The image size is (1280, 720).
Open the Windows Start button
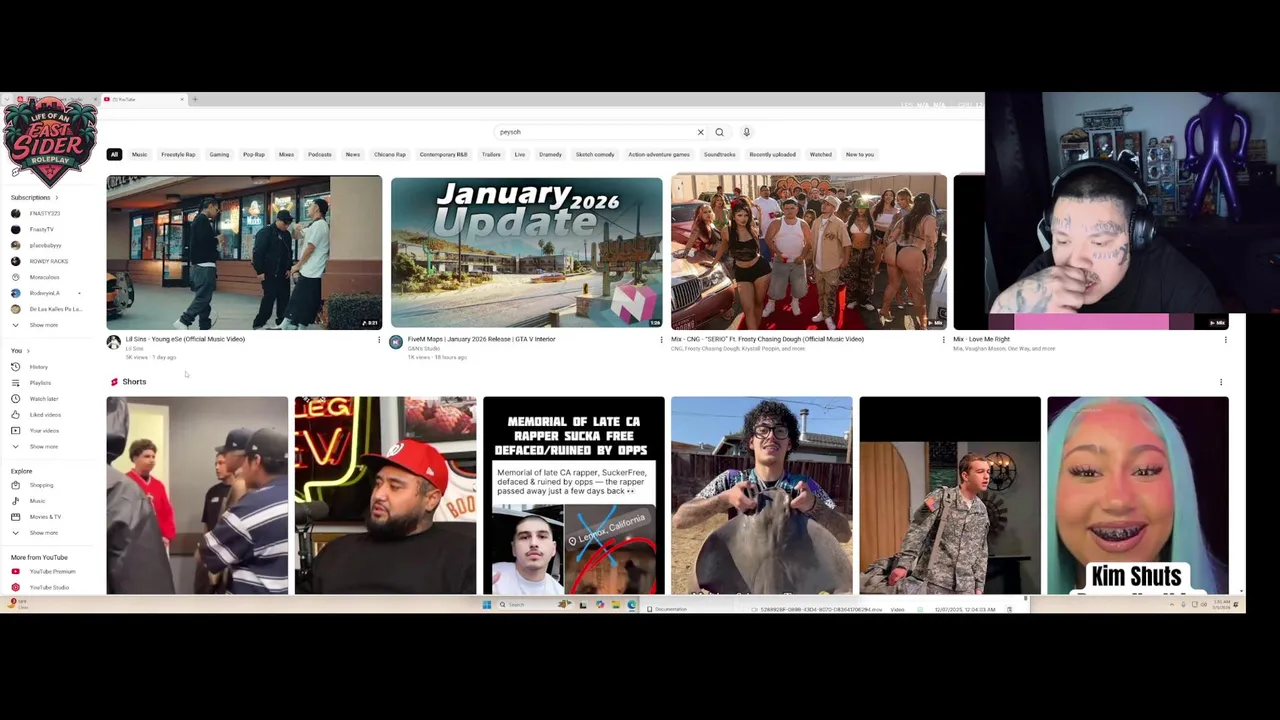pos(487,604)
